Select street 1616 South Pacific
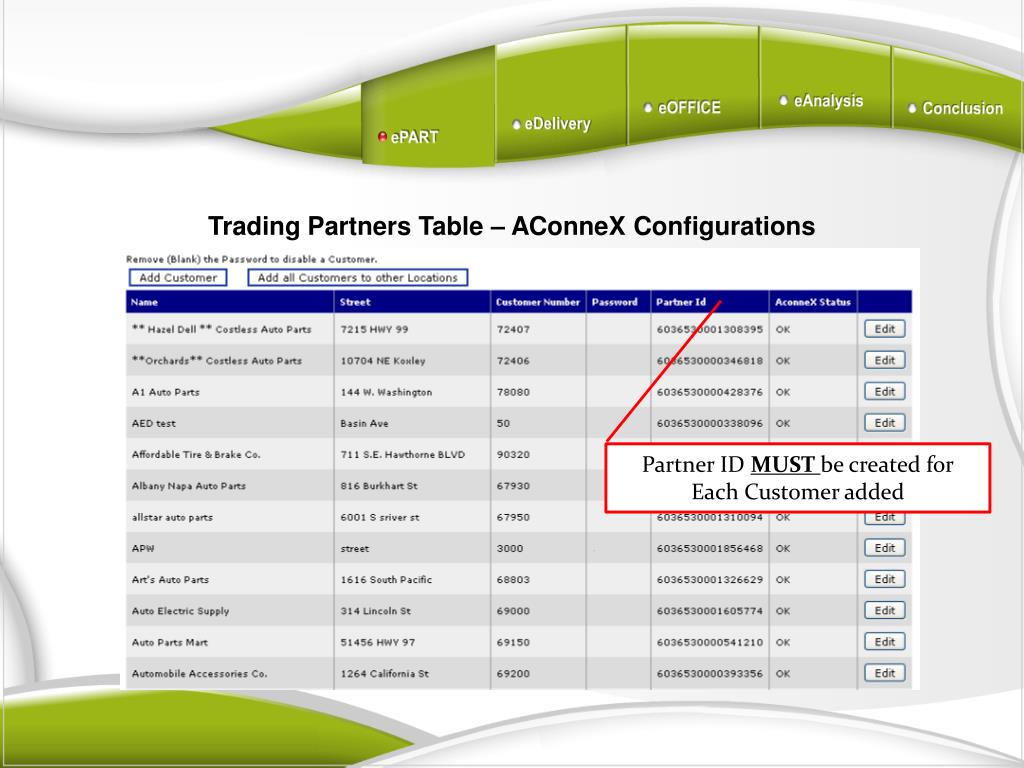 click(386, 580)
